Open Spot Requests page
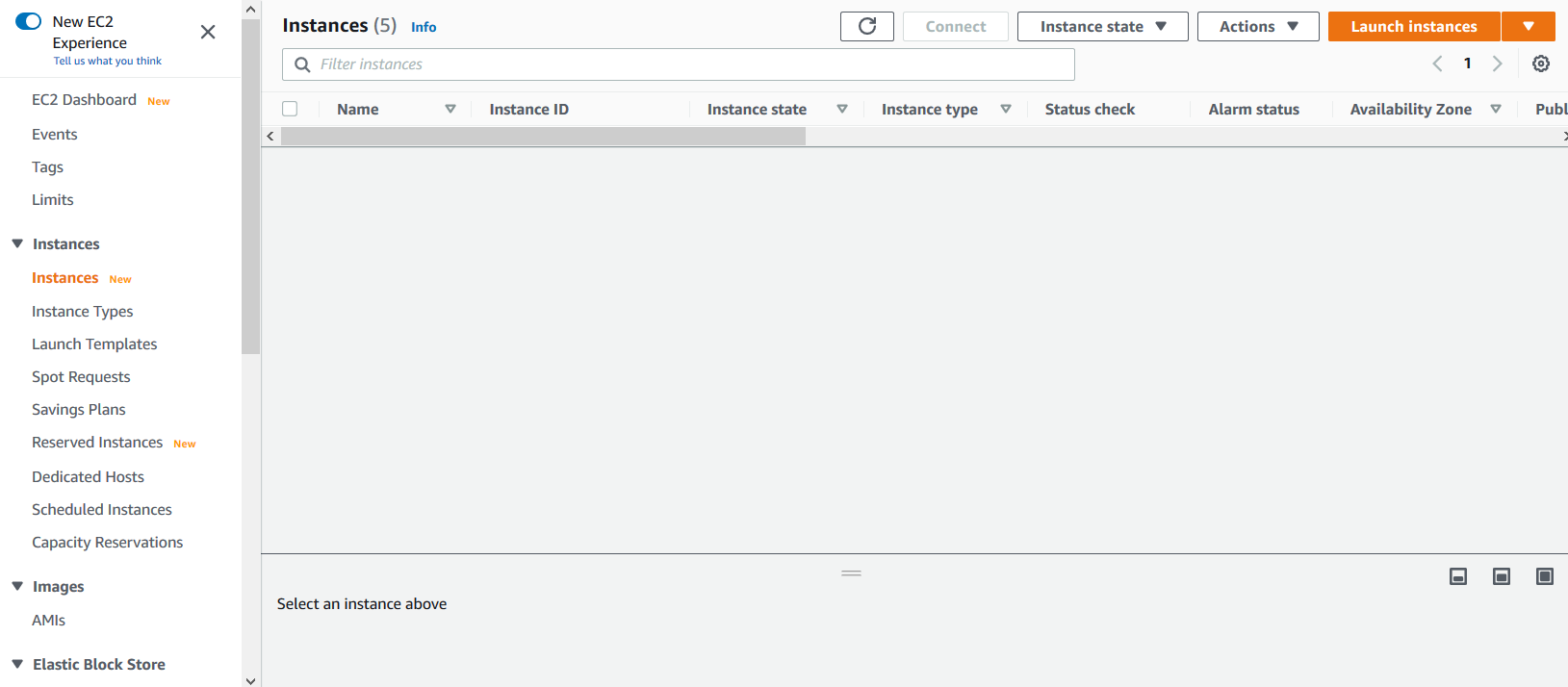Image resolution: width=1568 pixels, height=687 pixels. pyautogui.click(x=81, y=377)
